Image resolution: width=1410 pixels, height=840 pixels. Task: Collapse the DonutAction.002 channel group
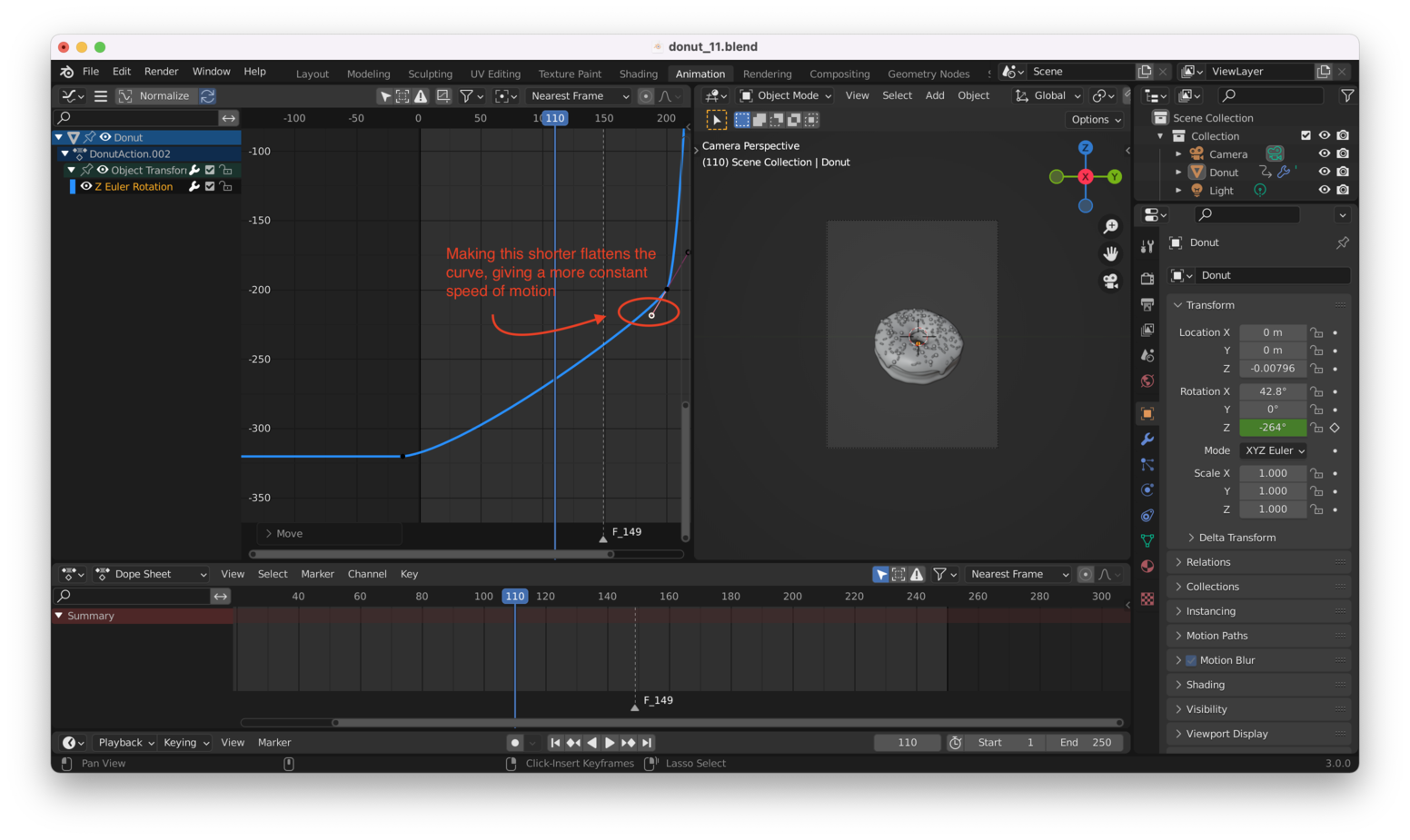pyautogui.click(x=65, y=153)
